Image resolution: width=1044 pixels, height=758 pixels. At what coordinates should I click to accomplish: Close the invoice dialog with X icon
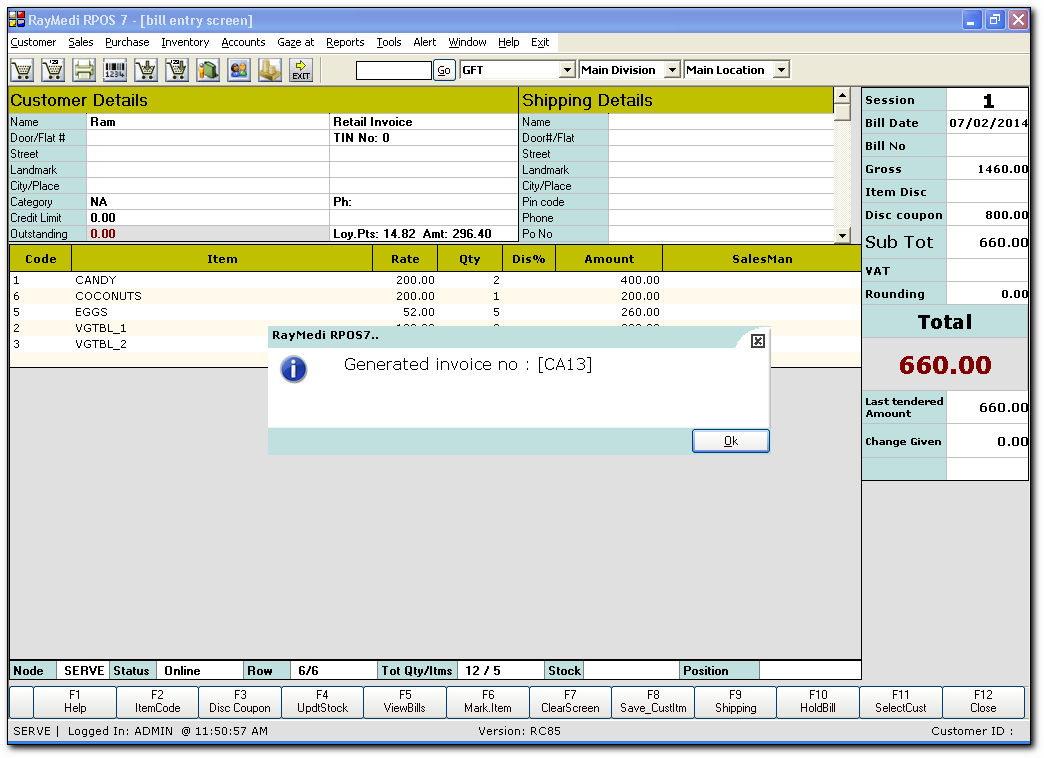tap(757, 341)
